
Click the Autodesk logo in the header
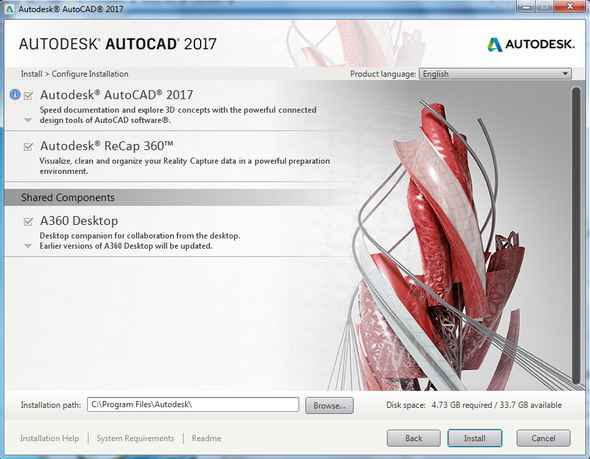(531, 44)
